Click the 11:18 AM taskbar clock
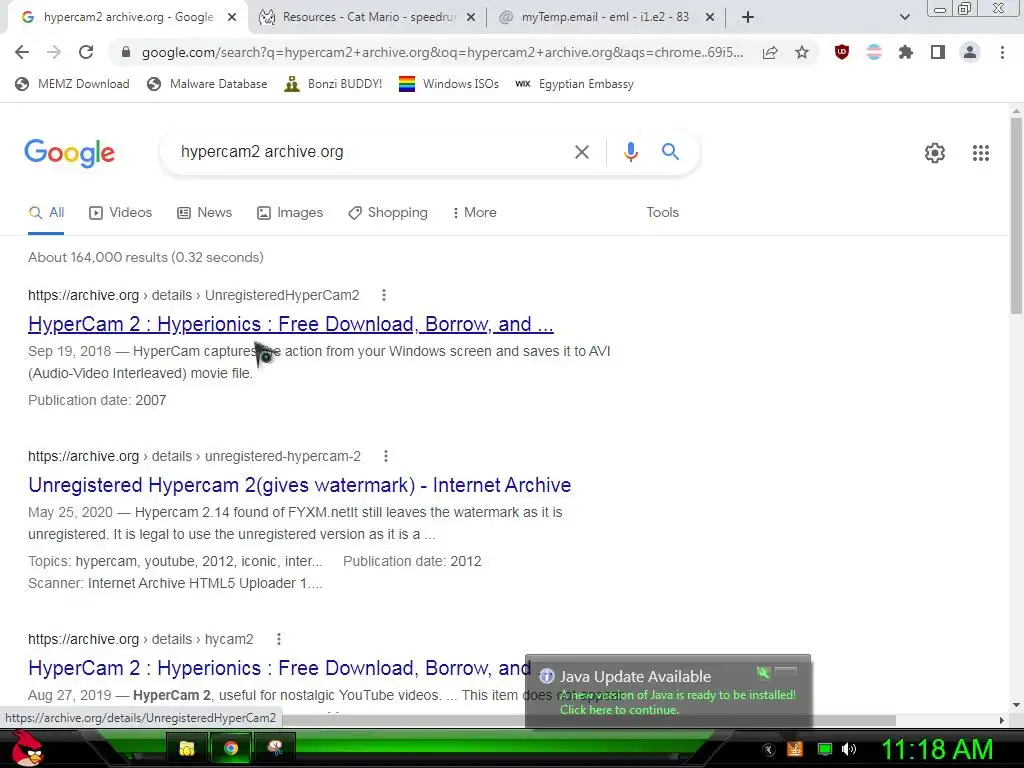 [937, 750]
